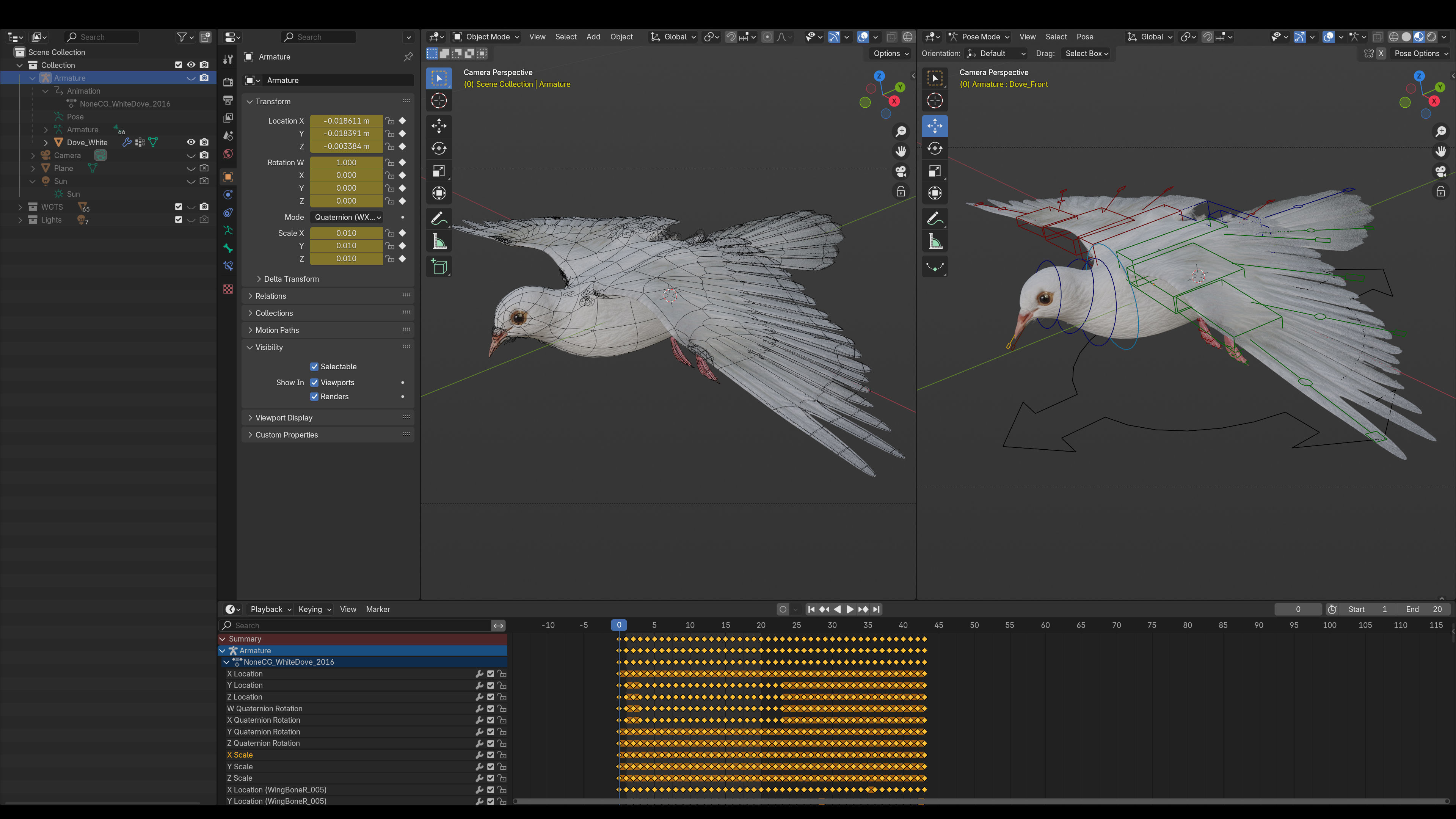The width and height of the screenshot is (1456, 819).
Task: Click the Add Cube tool icon
Action: [439, 266]
